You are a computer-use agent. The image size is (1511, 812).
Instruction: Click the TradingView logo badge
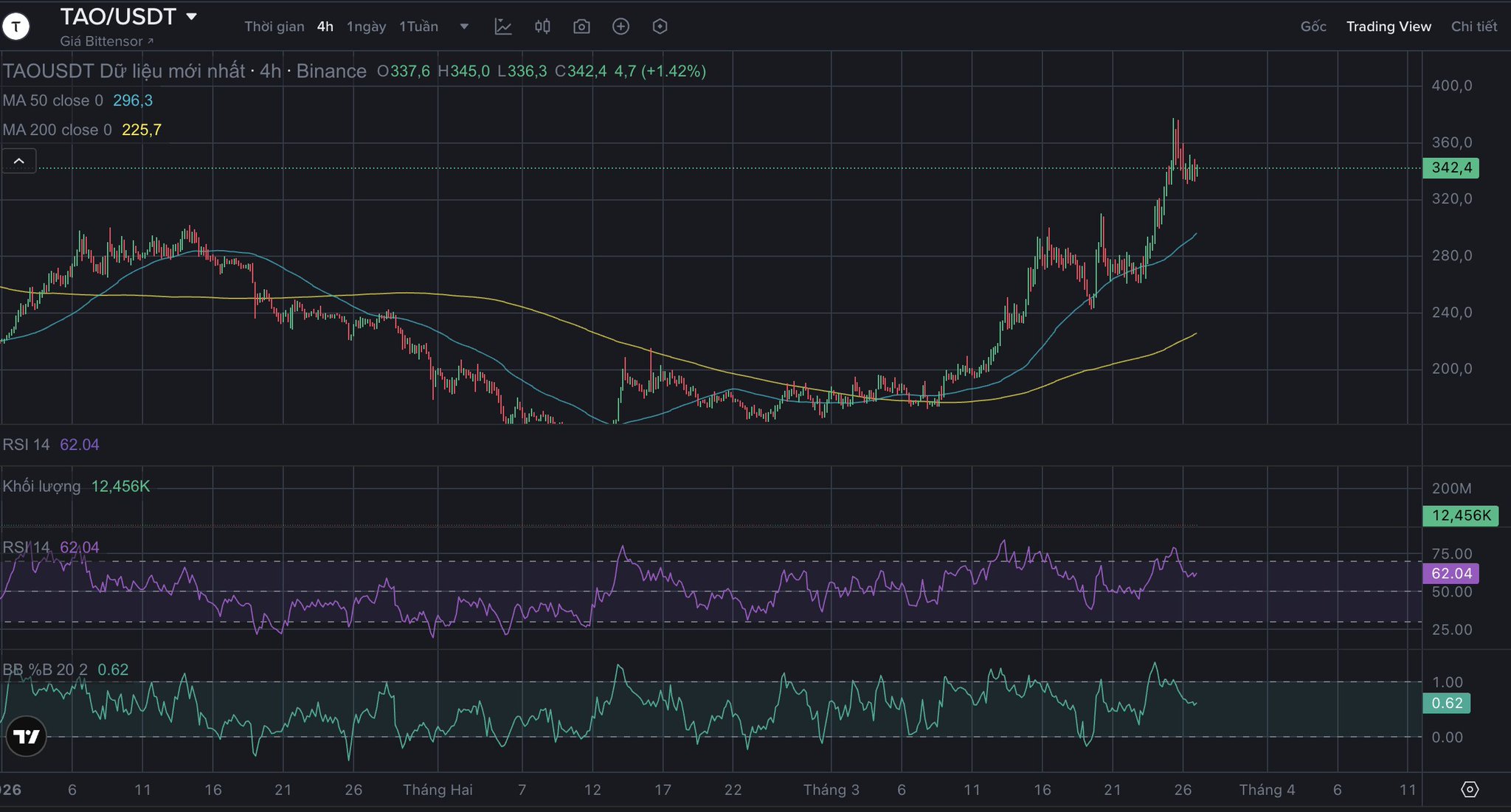point(27,736)
